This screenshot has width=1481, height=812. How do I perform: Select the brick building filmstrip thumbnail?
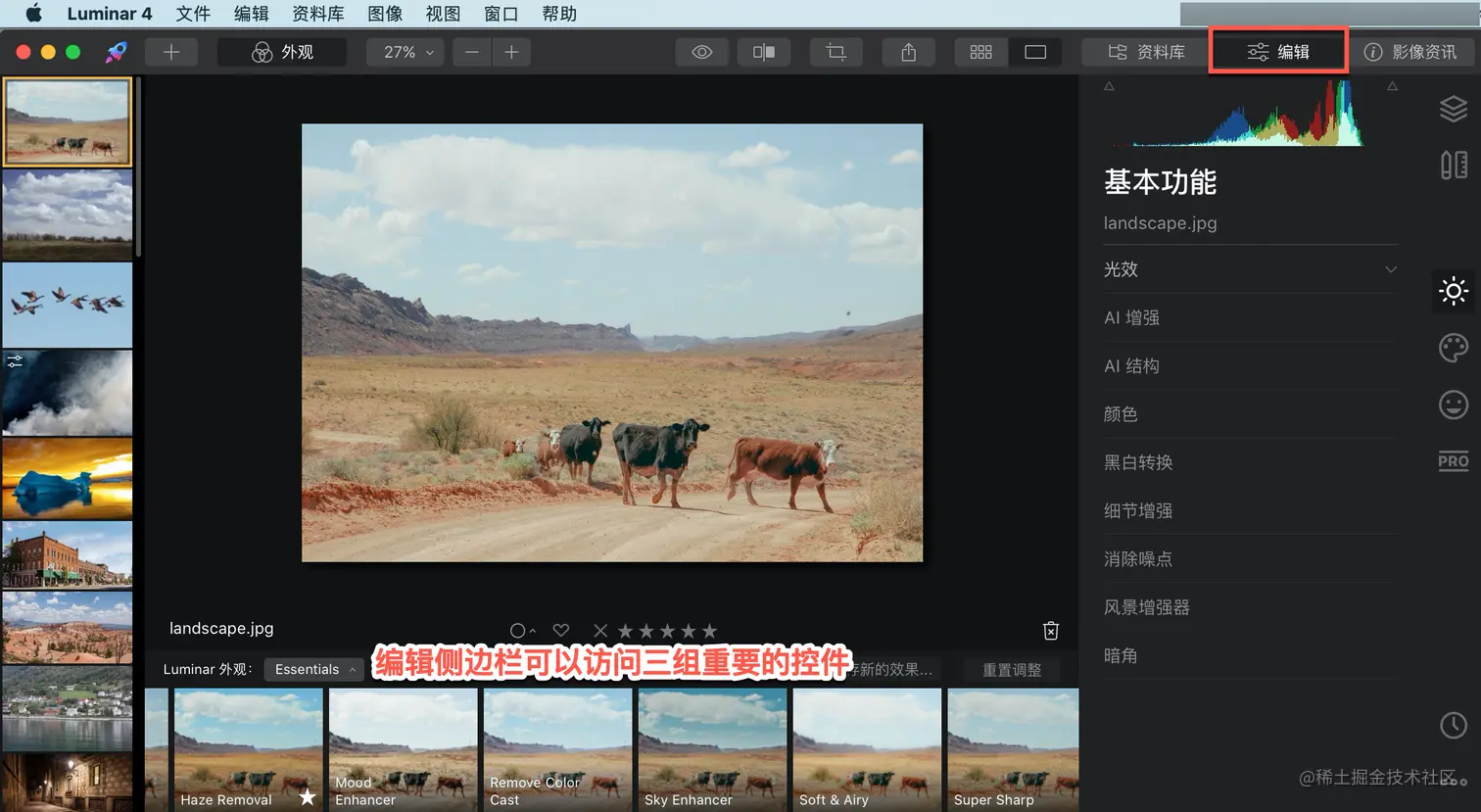[67, 553]
